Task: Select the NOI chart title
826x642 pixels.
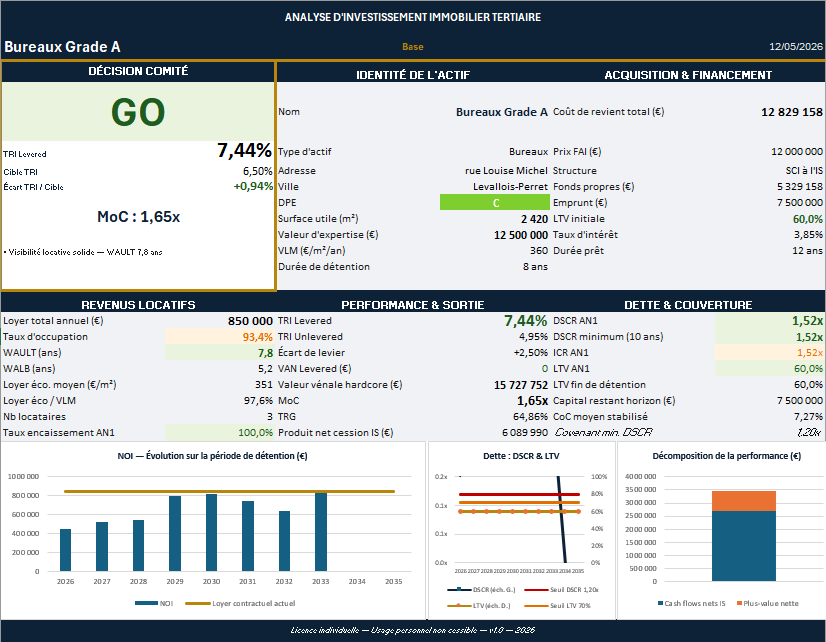Action: (x=212, y=456)
